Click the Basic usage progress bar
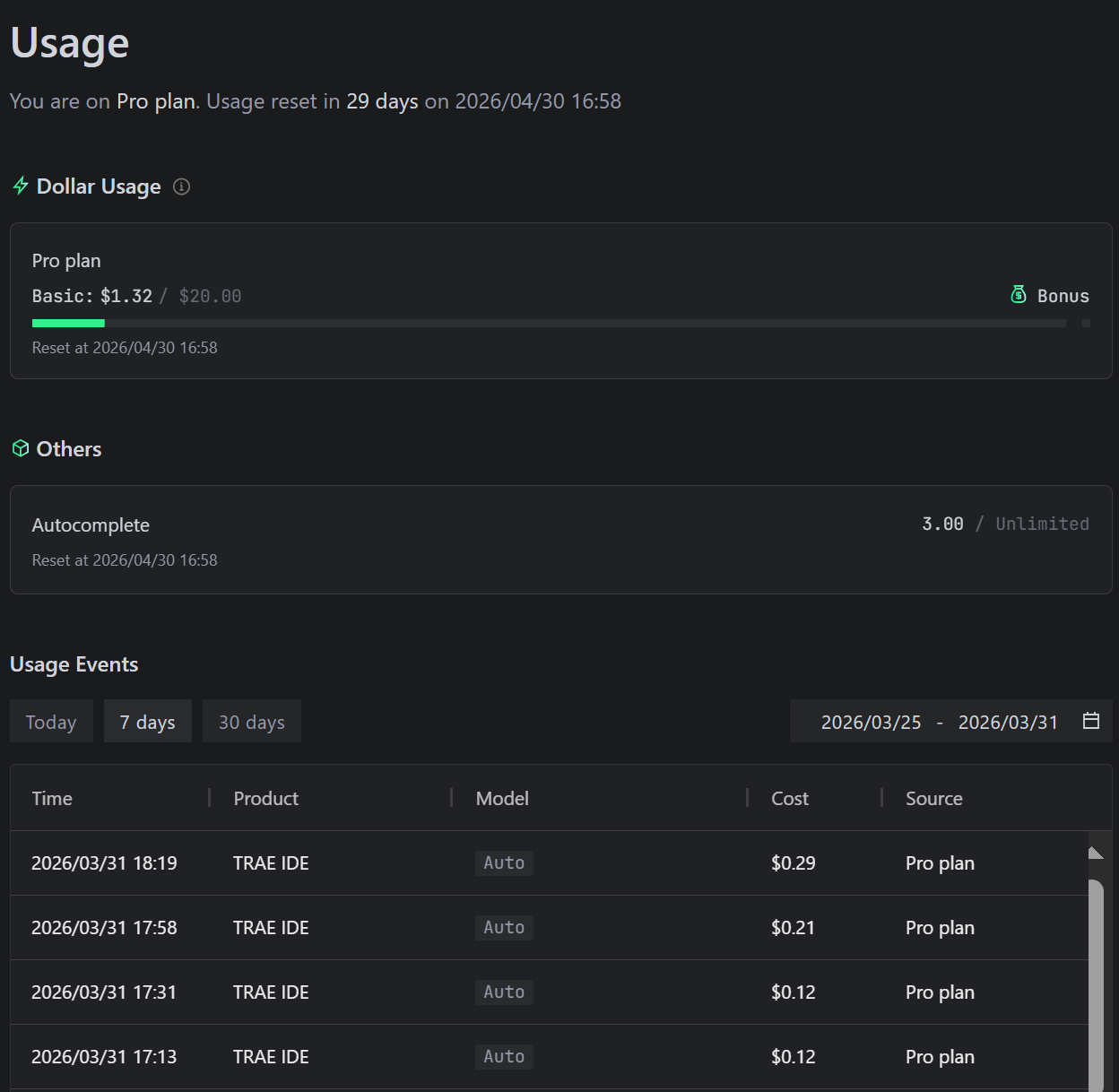 pos(549,323)
